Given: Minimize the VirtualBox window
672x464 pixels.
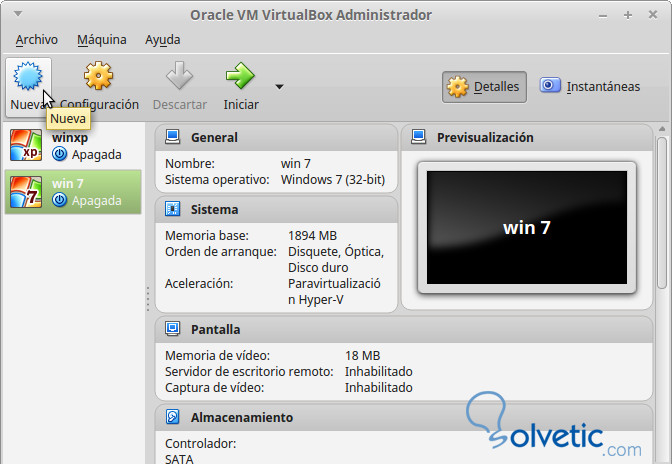Looking at the screenshot, I should (603, 16).
